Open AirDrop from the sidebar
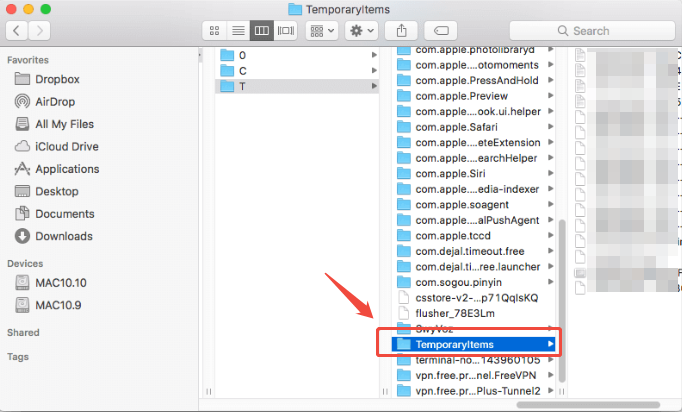The height and width of the screenshot is (412, 682). [45, 102]
